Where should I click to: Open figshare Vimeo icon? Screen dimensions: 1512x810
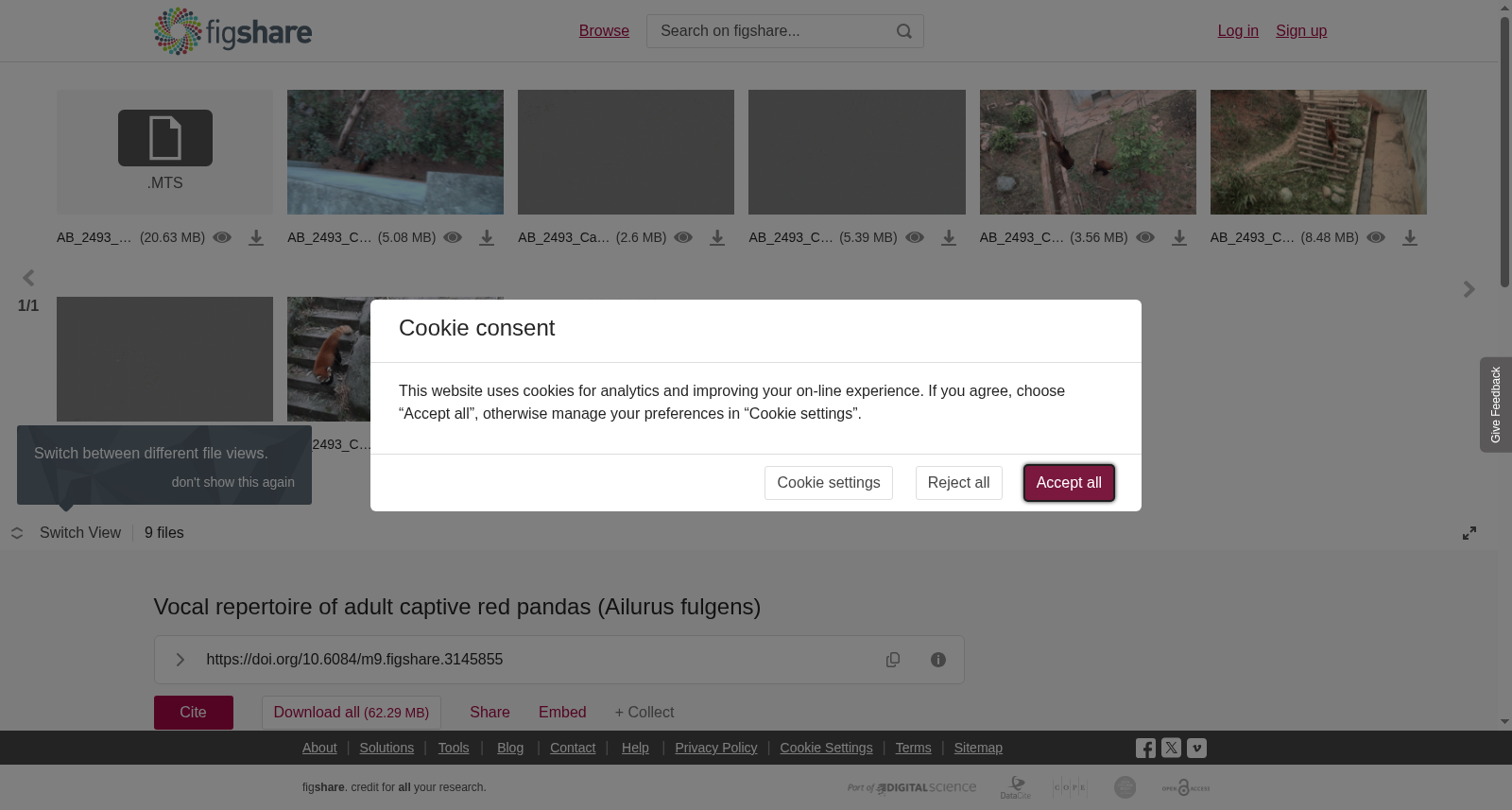click(1197, 748)
